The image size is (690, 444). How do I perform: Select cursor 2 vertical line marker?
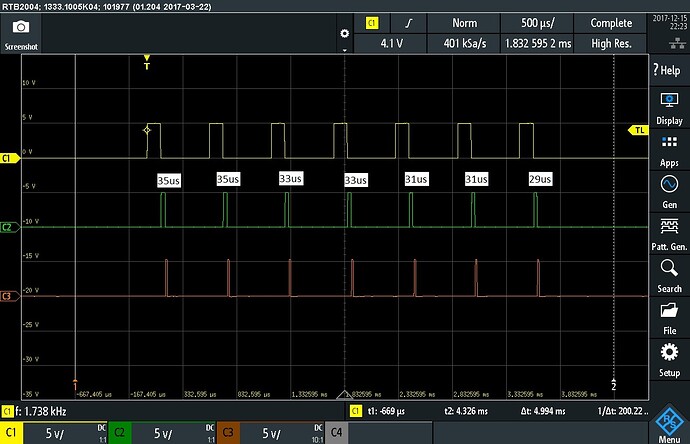point(613,385)
